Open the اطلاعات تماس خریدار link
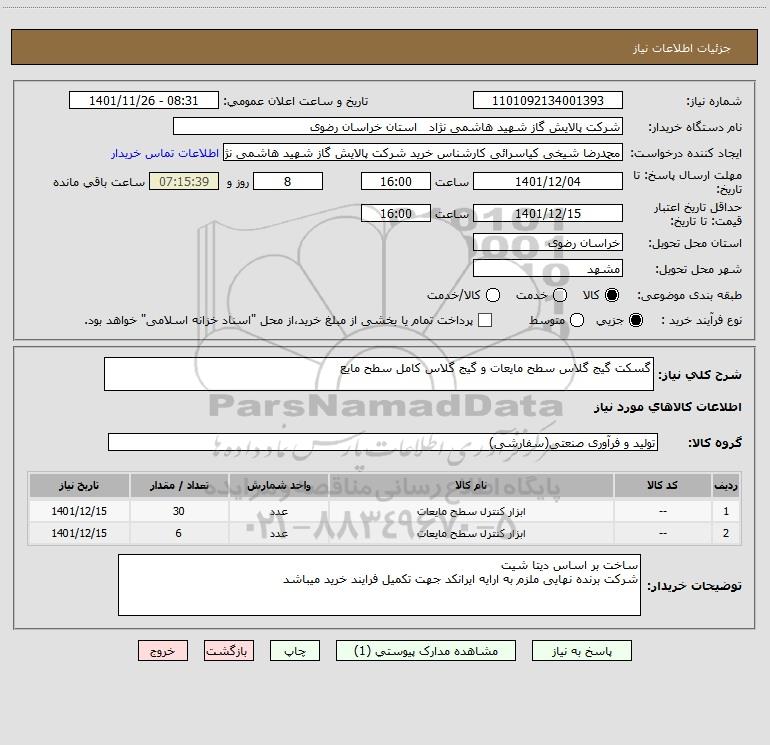 pos(165,153)
